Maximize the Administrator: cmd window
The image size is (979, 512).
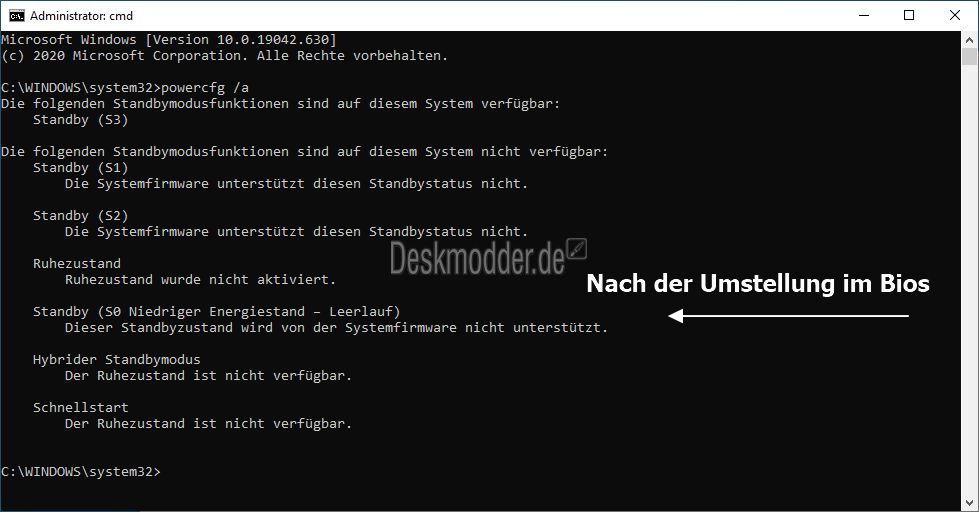909,16
